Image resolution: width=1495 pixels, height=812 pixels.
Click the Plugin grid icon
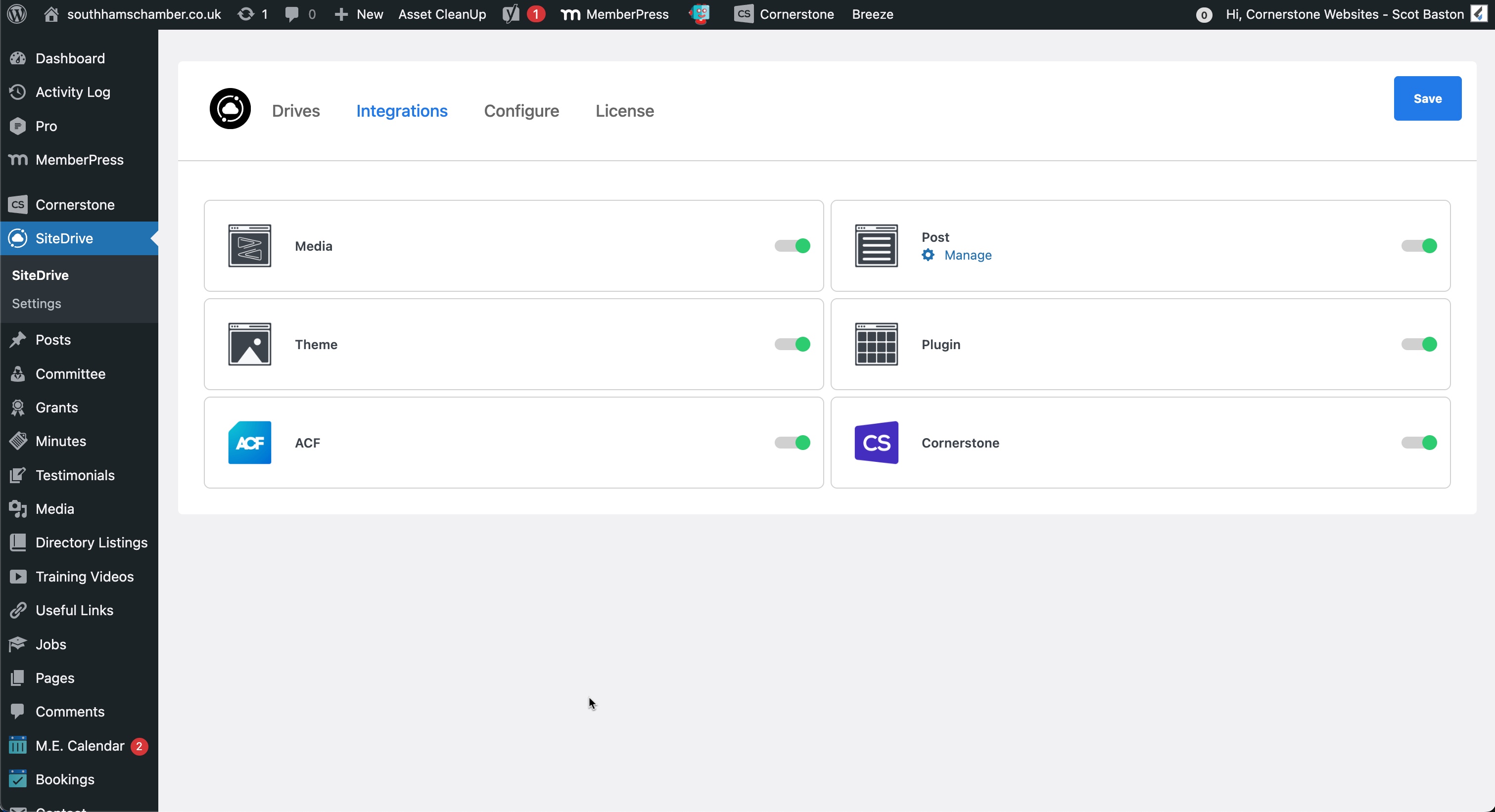(x=876, y=344)
